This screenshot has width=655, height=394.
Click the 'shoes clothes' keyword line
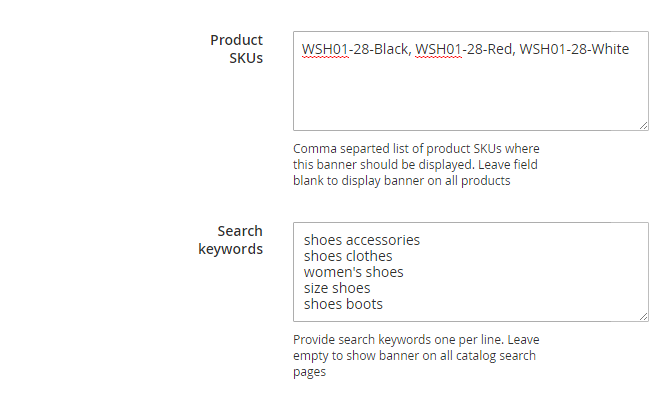(348, 256)
